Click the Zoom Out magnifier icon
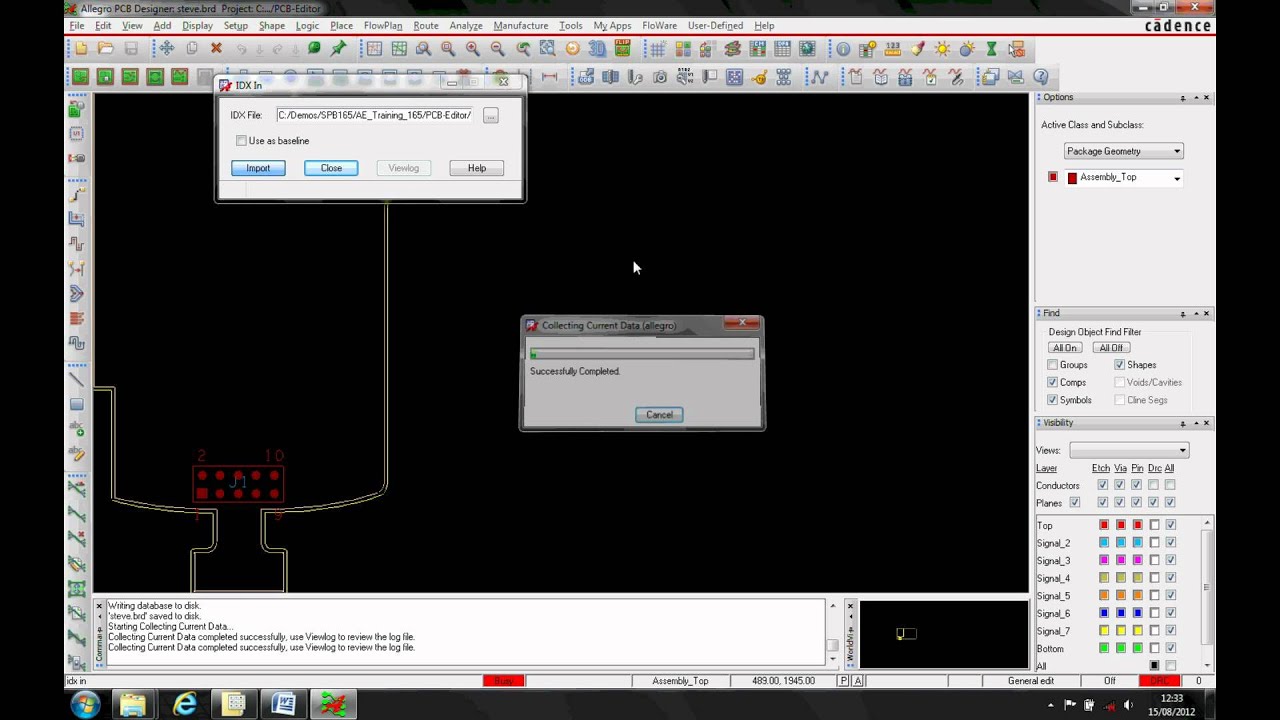 tap(498, 48)
